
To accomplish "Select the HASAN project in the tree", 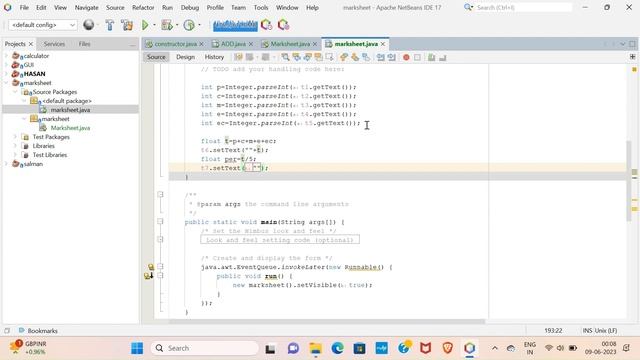I will click(34, 74).
